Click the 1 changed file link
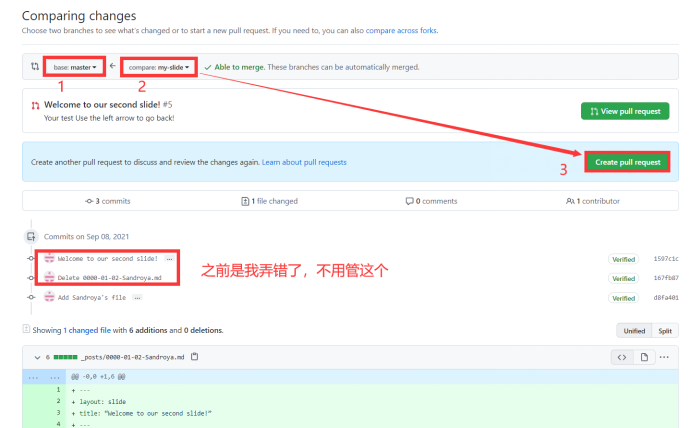Screen dimensions: 692x428 [x=87, y=330]
